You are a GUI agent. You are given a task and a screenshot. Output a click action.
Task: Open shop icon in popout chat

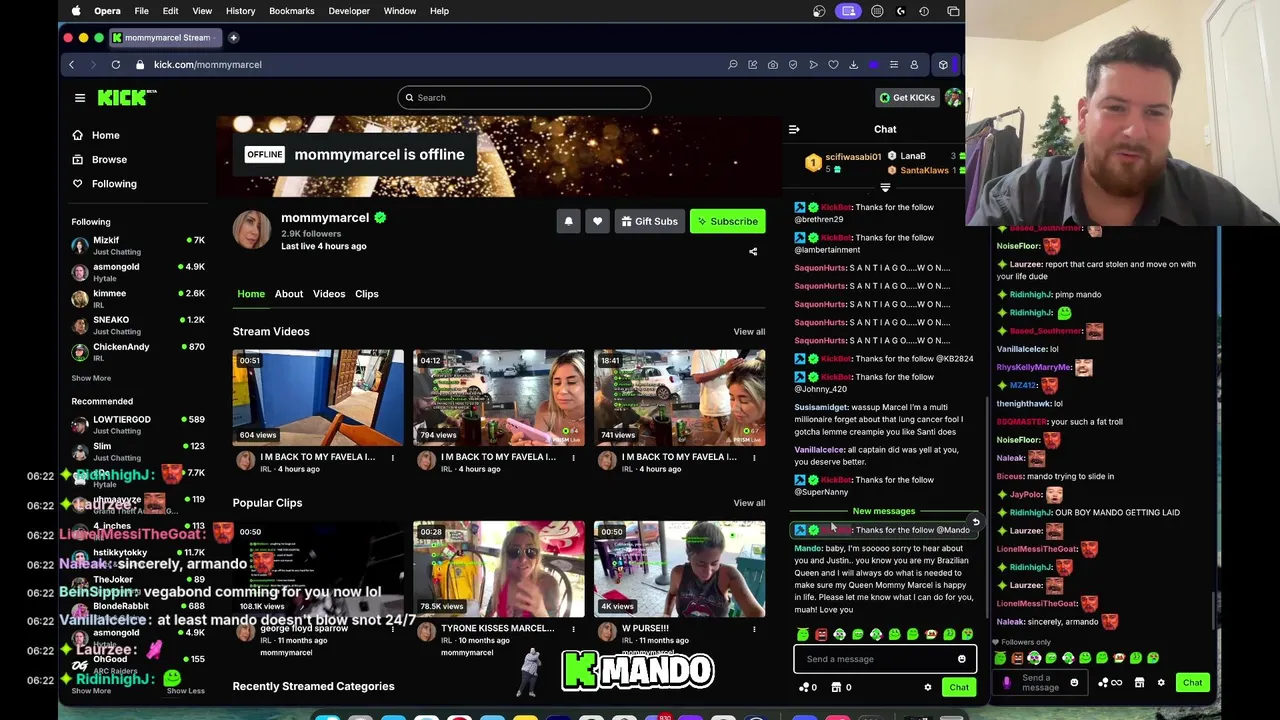coord(1139,683)
